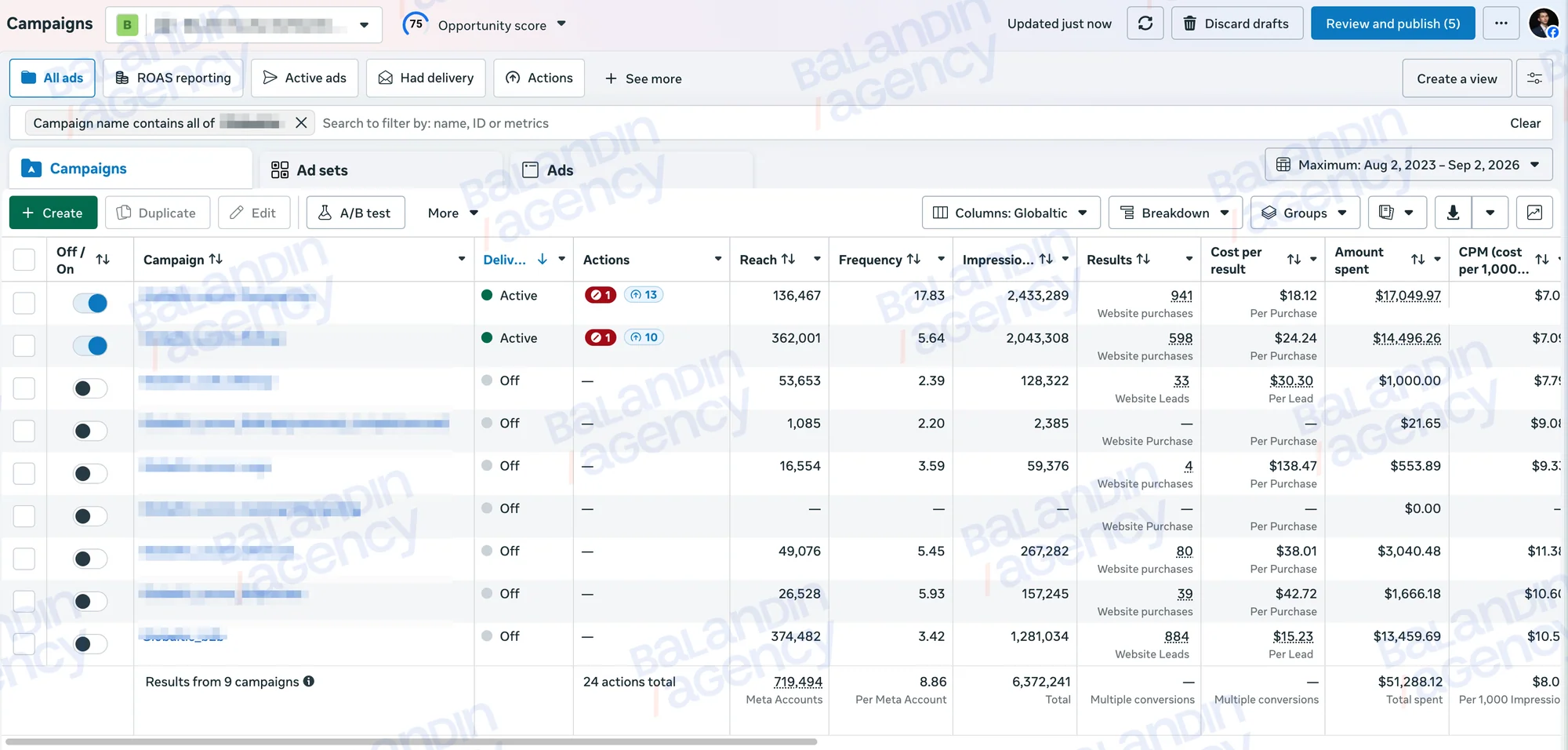The image size is (1568, 750).
Task: Switch to the All ads view
Action: tap(52, 78)
